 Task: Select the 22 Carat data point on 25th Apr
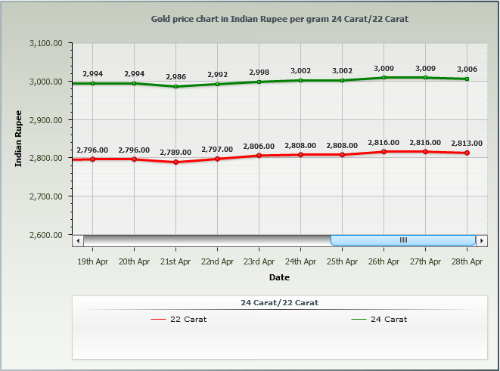pyautogui.click(x=342, y=155)
